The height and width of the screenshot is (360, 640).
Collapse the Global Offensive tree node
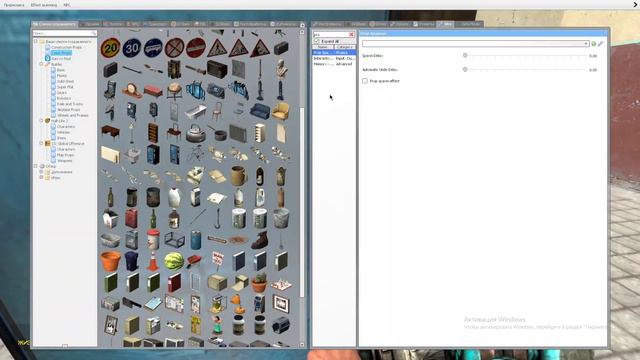pos(41,143)
